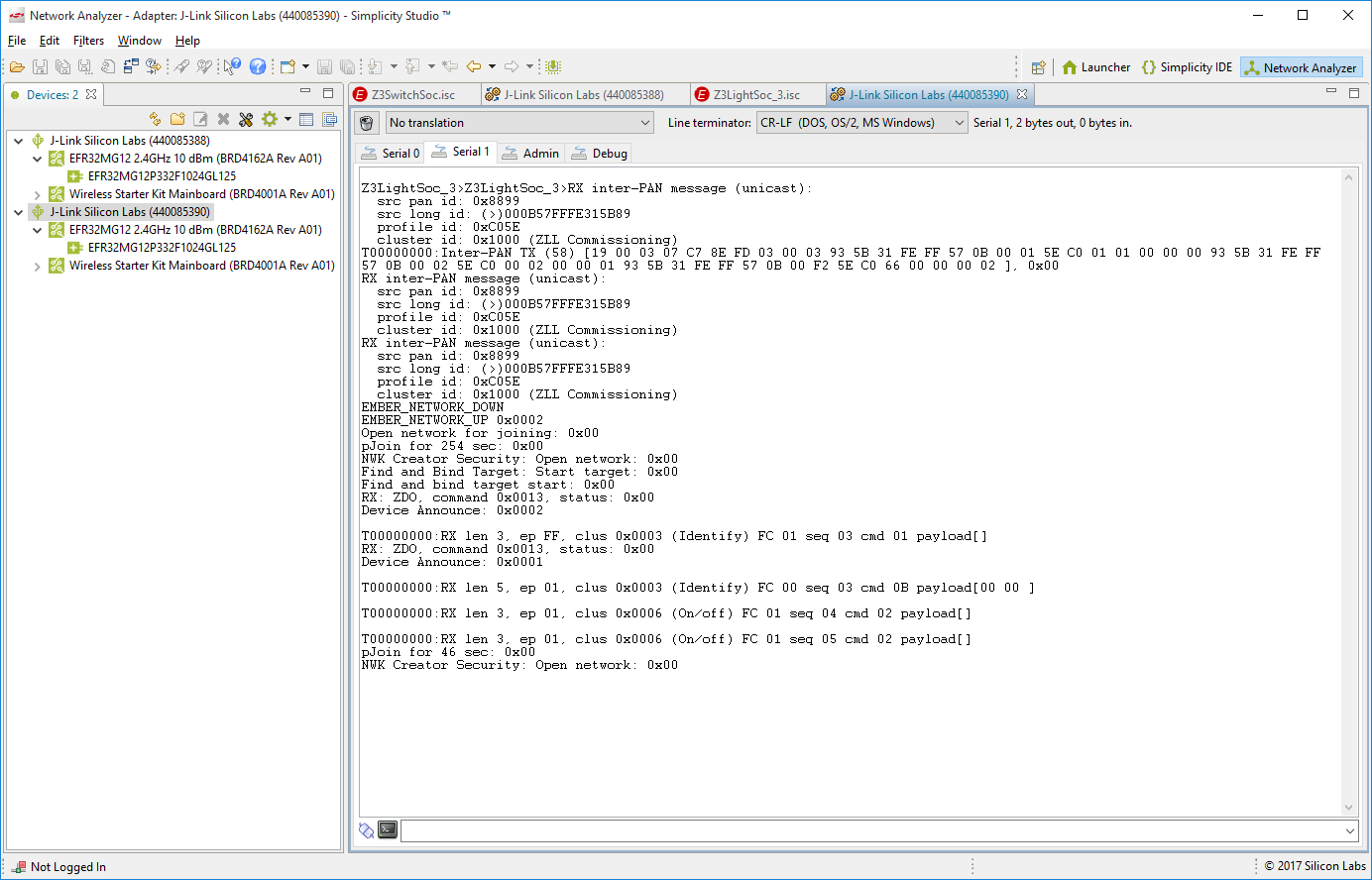
Task: Open the Line terminator CR-LF dropdown
Action: tap(861, 123)
